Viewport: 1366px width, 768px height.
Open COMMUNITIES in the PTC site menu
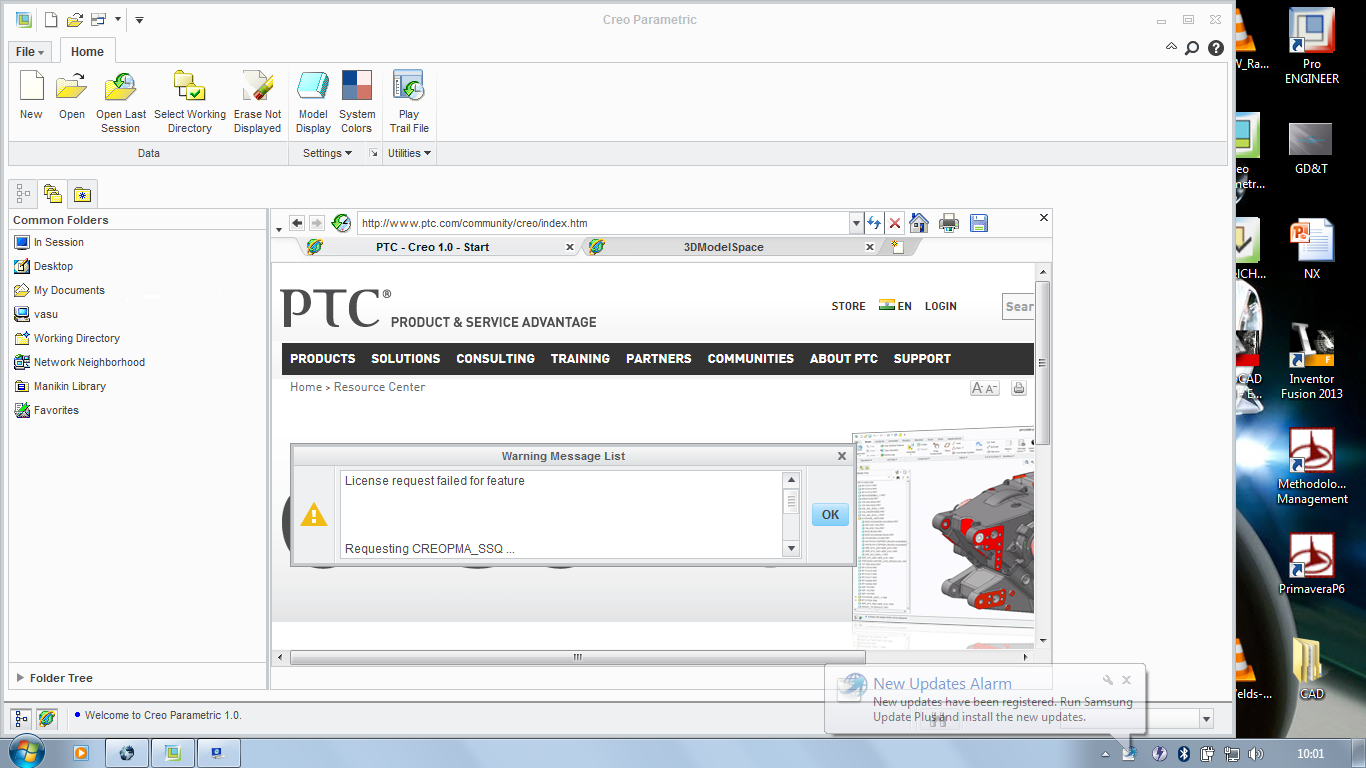750,358
